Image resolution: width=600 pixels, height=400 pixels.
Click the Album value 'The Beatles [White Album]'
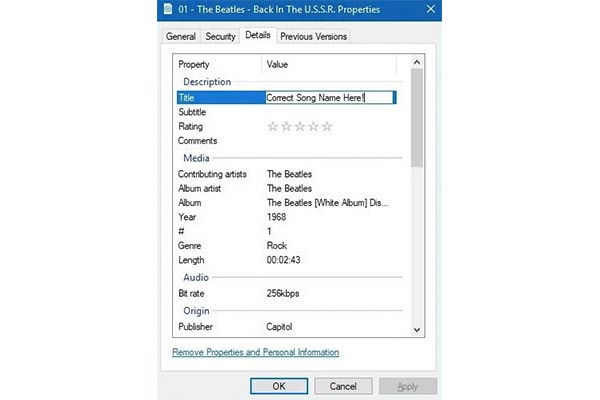coord(328,203)
